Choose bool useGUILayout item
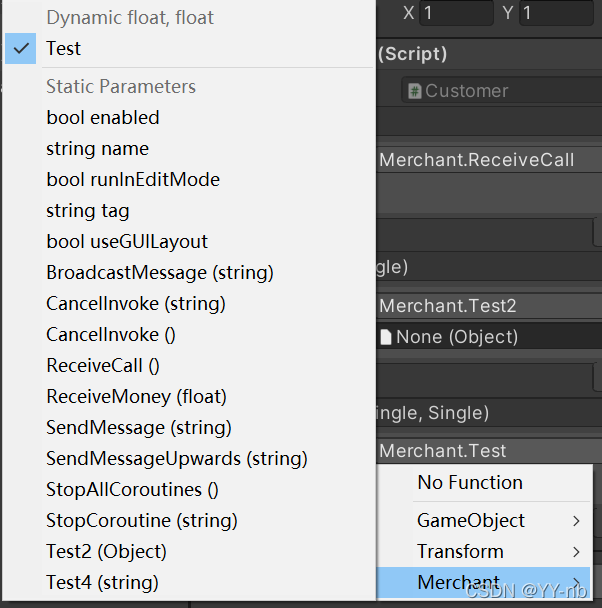The image size is (602, 608). point(127,241)
